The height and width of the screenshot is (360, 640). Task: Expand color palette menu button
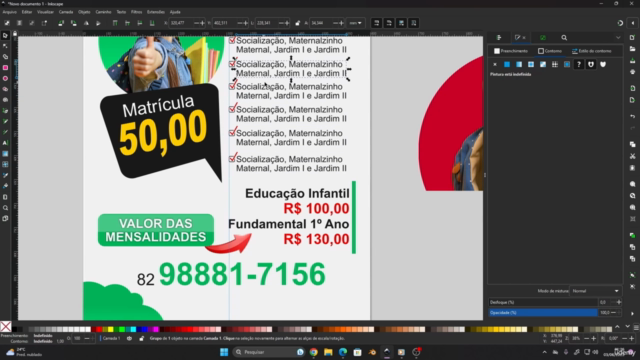636,327
